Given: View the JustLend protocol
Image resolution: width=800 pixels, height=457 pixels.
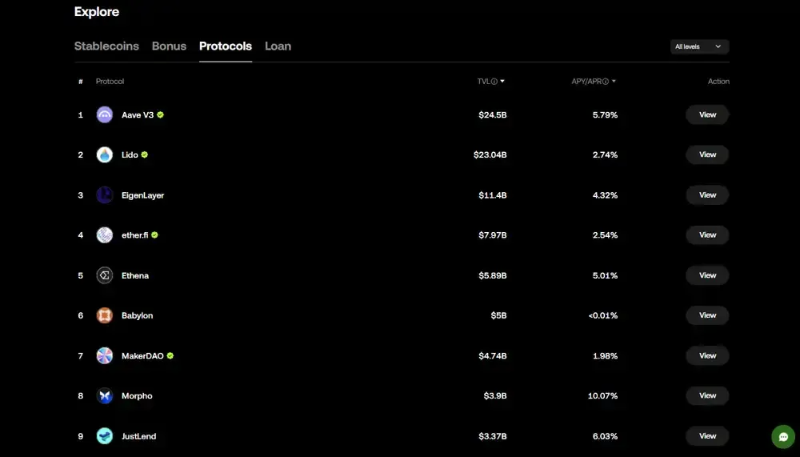Looking at the screenshot, I should pos(707,436).
